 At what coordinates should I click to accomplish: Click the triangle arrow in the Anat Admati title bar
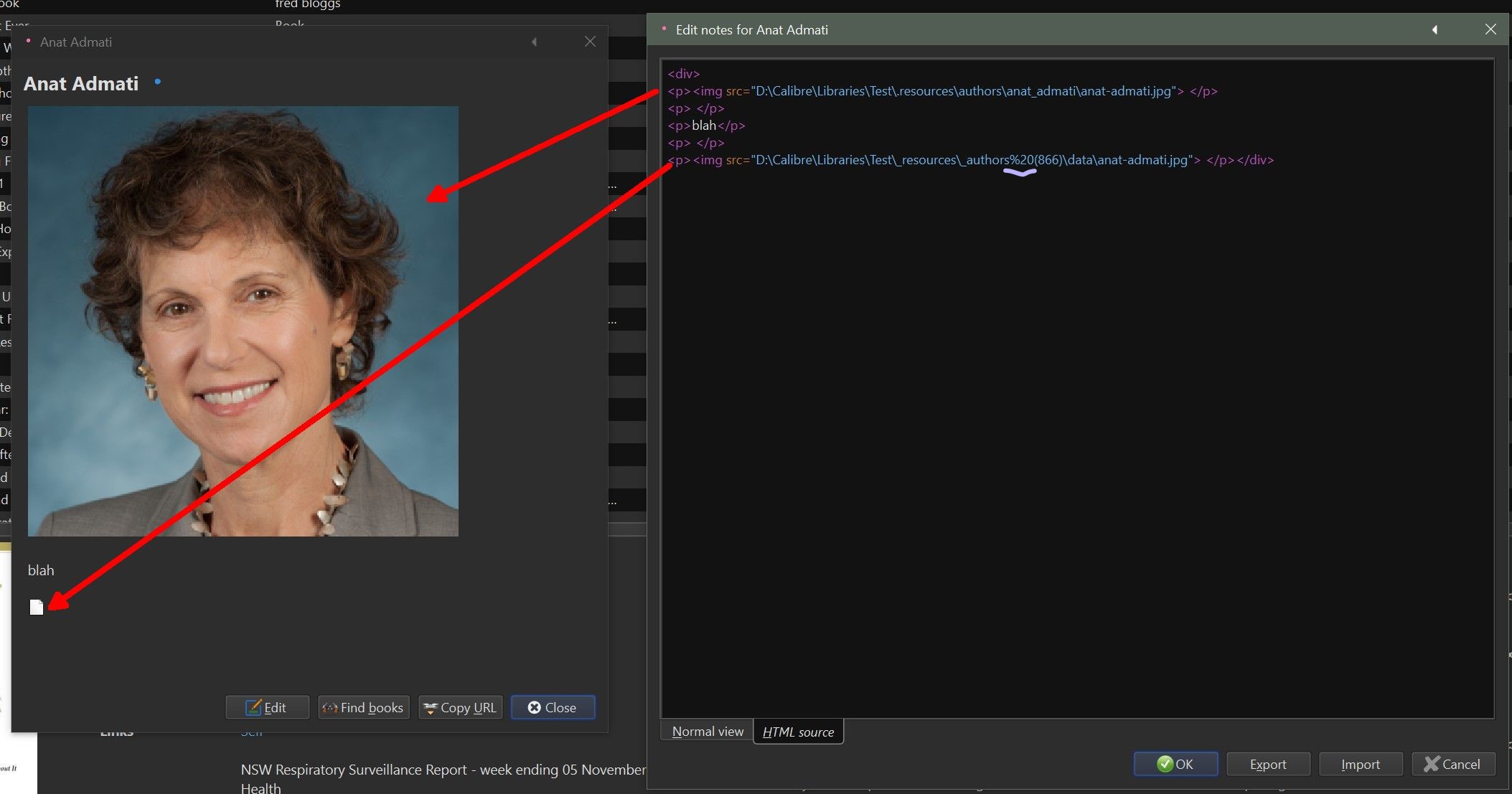pyautogui.click(x=534, y=42)
